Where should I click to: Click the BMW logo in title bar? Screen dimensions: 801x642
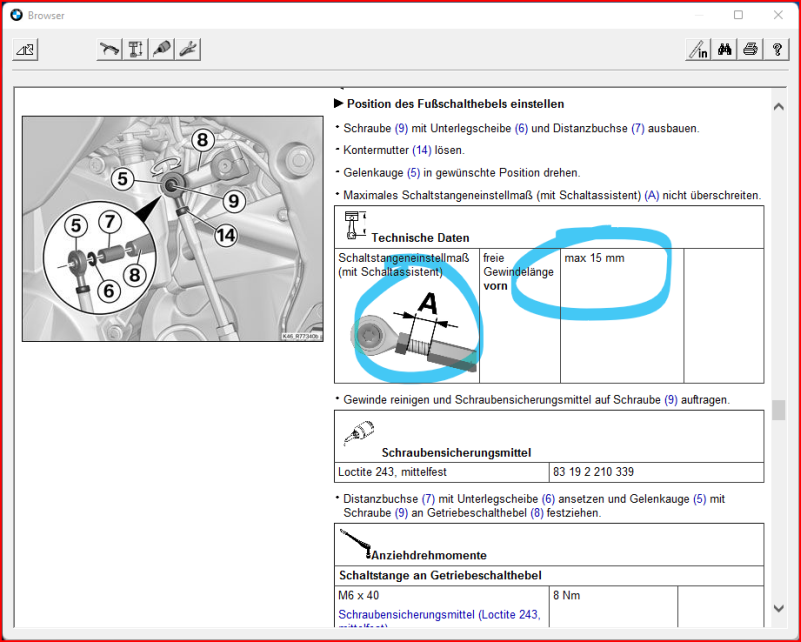coord(16,15)
